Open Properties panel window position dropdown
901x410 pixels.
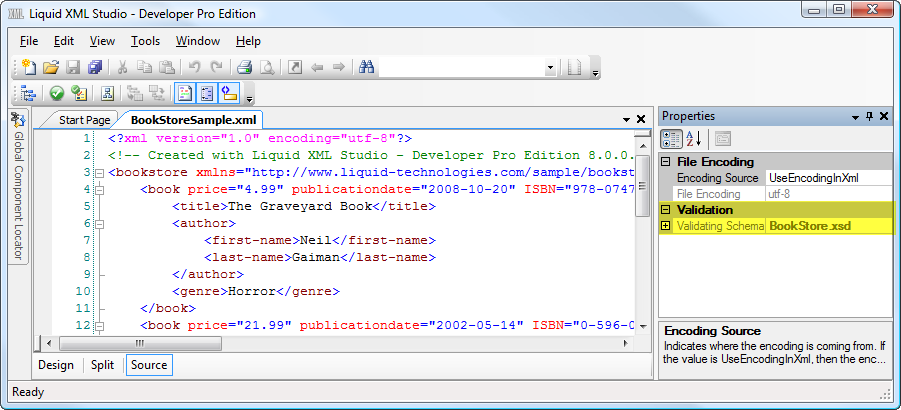[856, 117]
